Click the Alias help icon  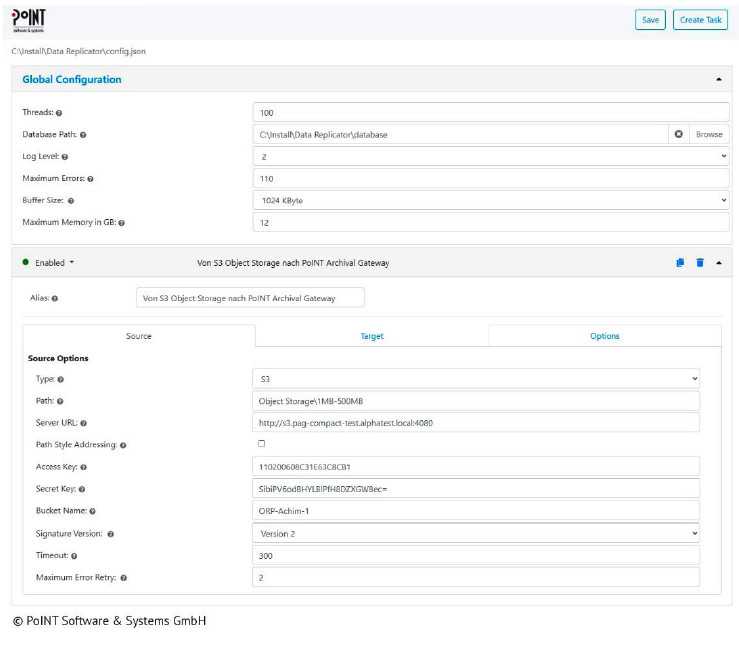pos(55,298)
